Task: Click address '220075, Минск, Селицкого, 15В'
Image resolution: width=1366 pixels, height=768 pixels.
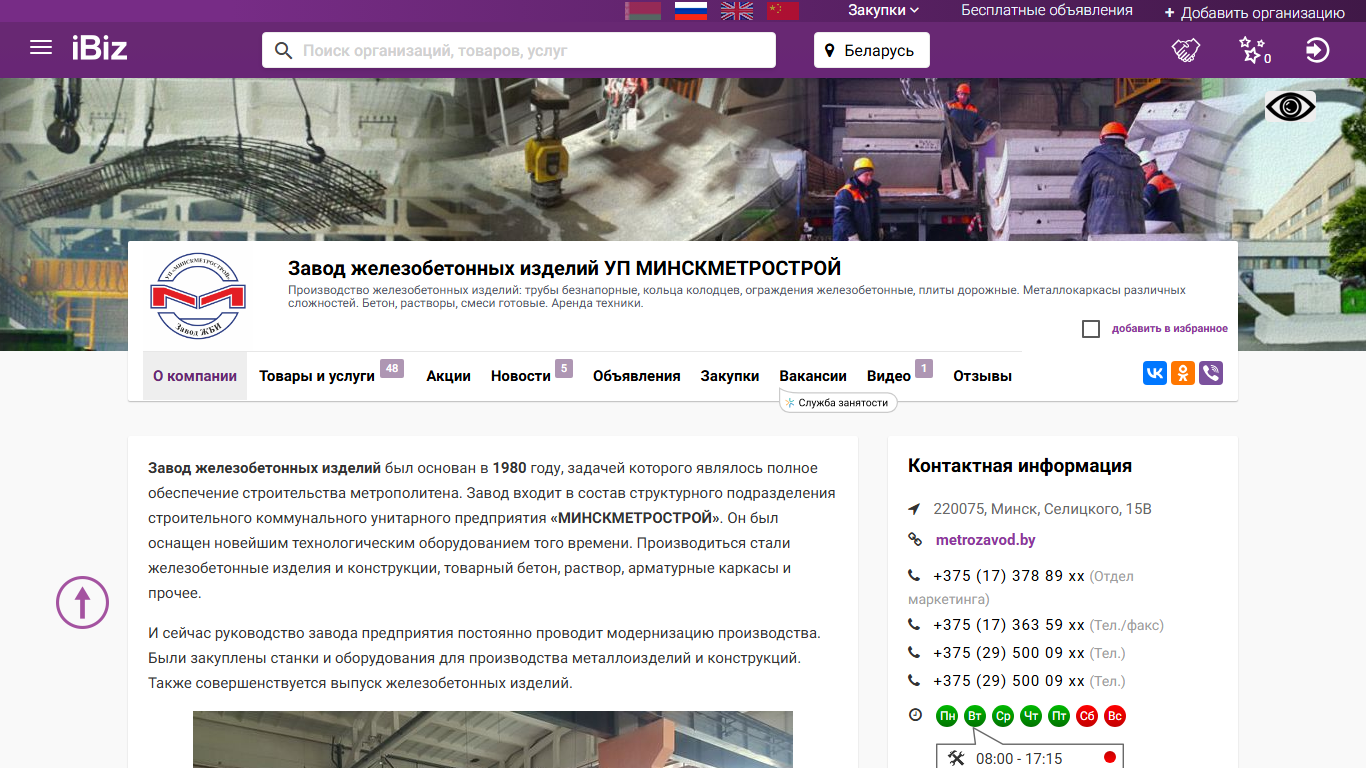Action: [1042, 509]
